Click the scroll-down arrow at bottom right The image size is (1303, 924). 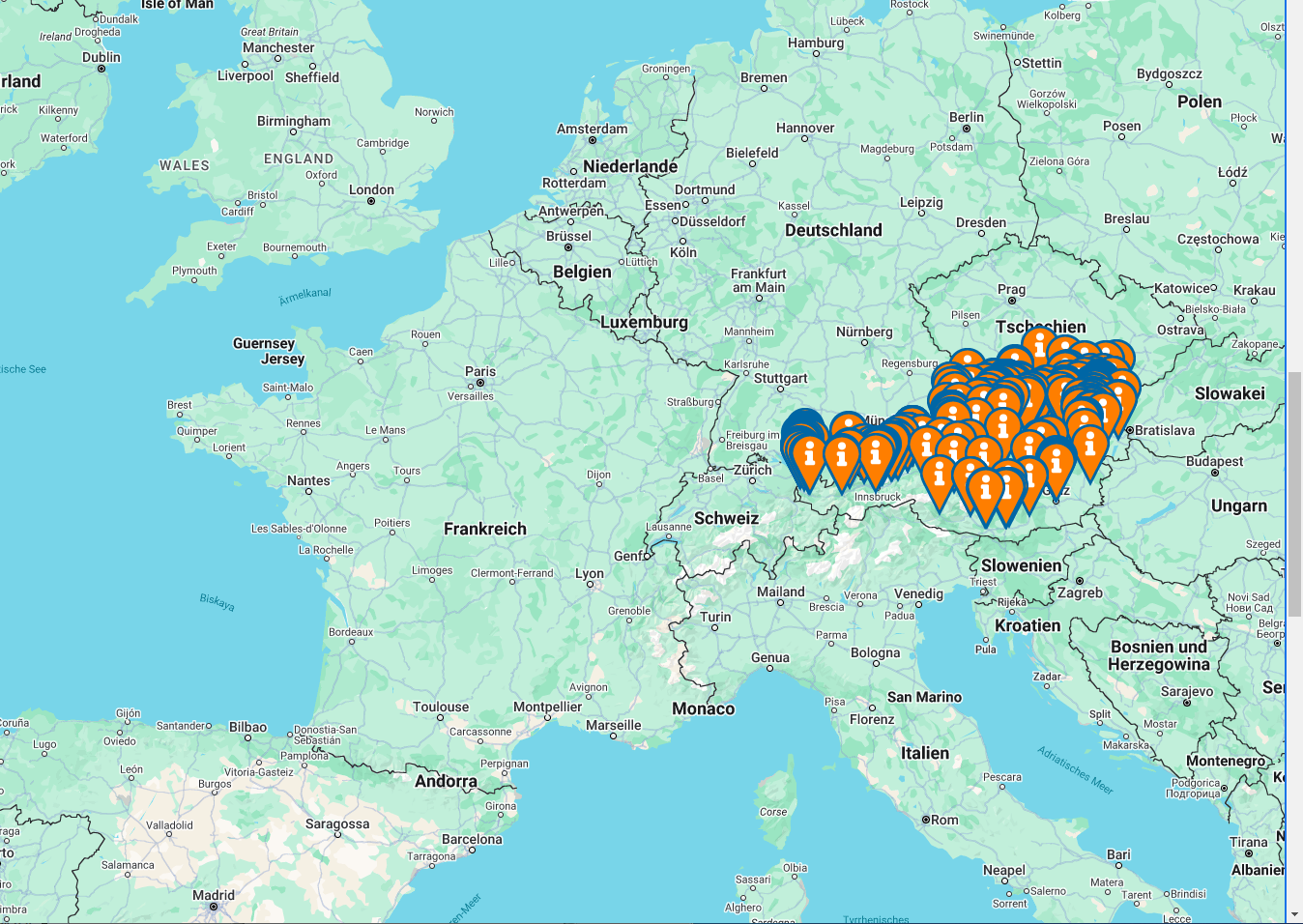coord(1294,913)
